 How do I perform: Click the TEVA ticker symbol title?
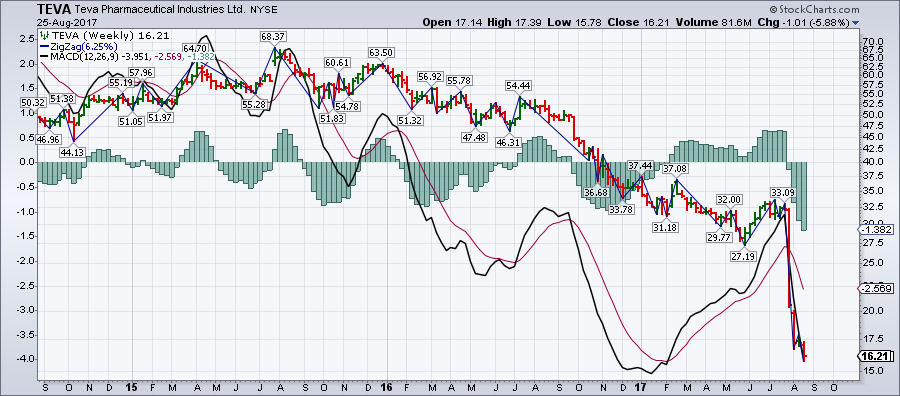coord(53,10)
